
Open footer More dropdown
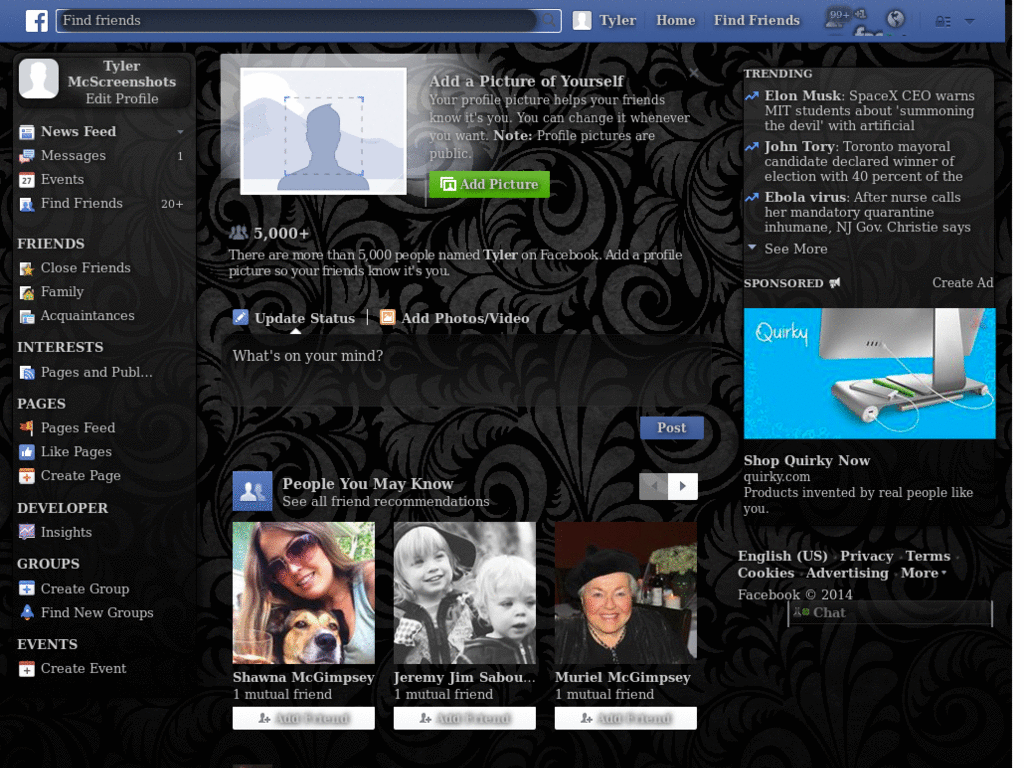click(923, 573)
